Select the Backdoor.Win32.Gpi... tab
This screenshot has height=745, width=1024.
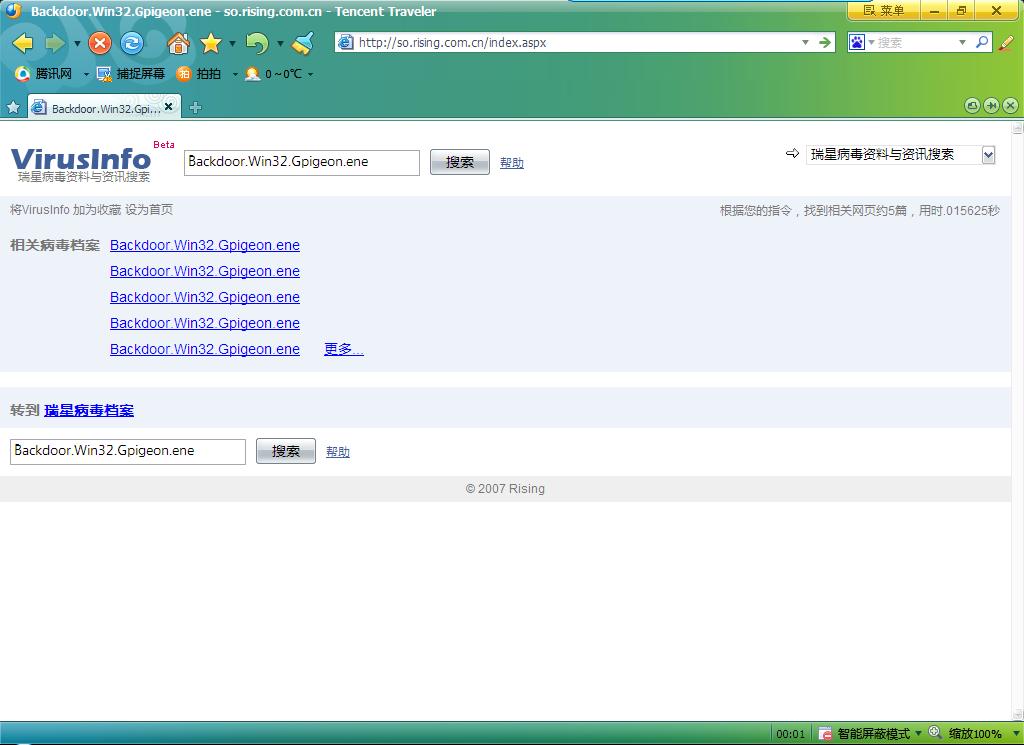(104, 108)
